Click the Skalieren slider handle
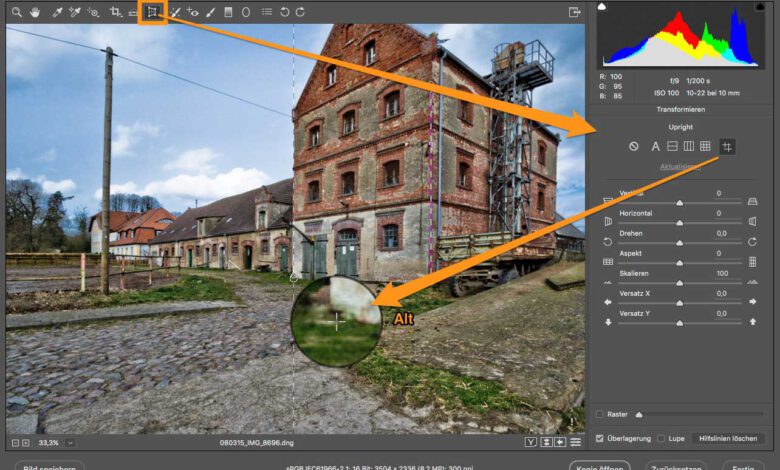780x470 pixels. tap(680, 283)
